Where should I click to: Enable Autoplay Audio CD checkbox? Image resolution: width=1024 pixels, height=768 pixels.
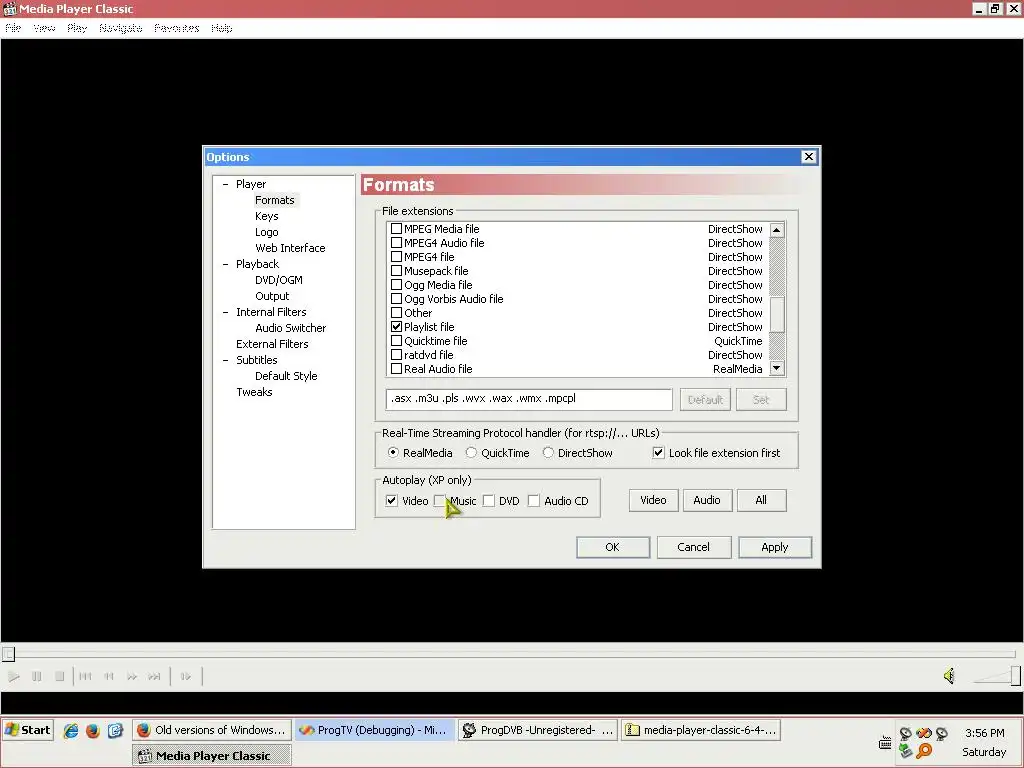[x=534, y=501]
